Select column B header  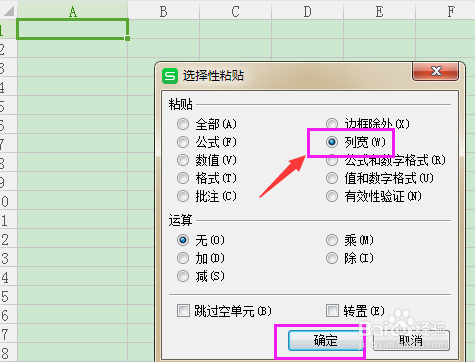[x=163, y=11]
